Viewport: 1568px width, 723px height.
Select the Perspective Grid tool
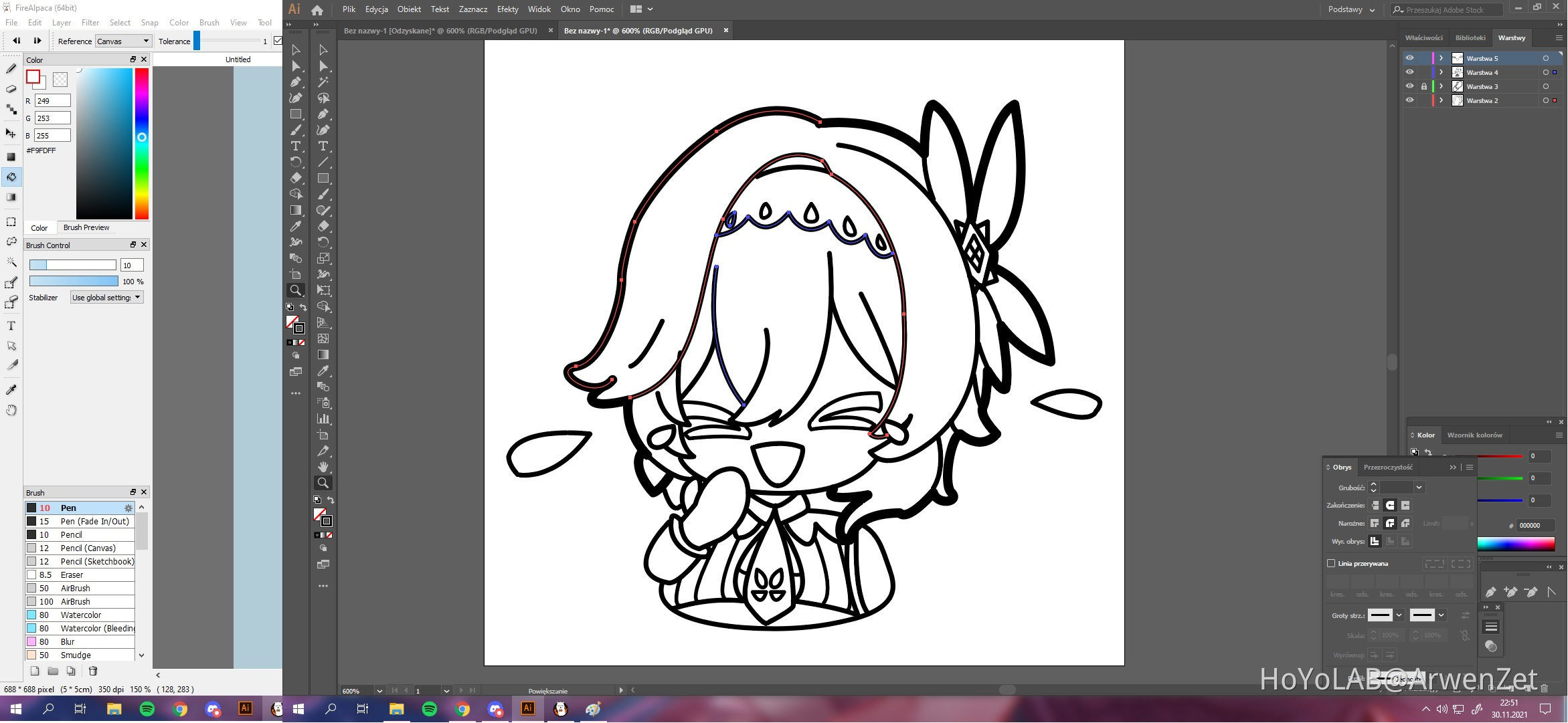click(323, 322)
